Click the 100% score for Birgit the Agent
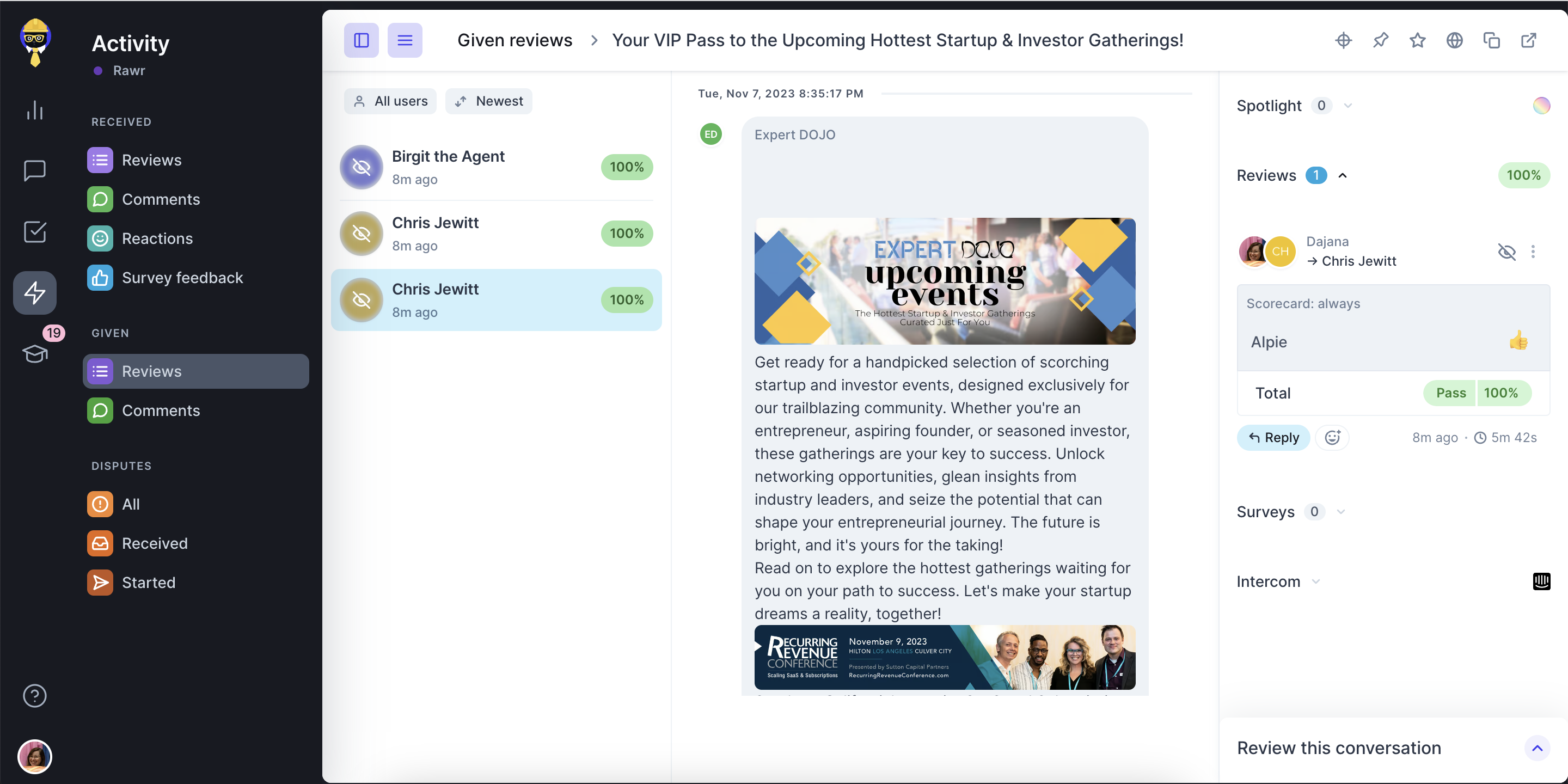The width and height of the screenshot is (1568, 784). tap(626, 167)
